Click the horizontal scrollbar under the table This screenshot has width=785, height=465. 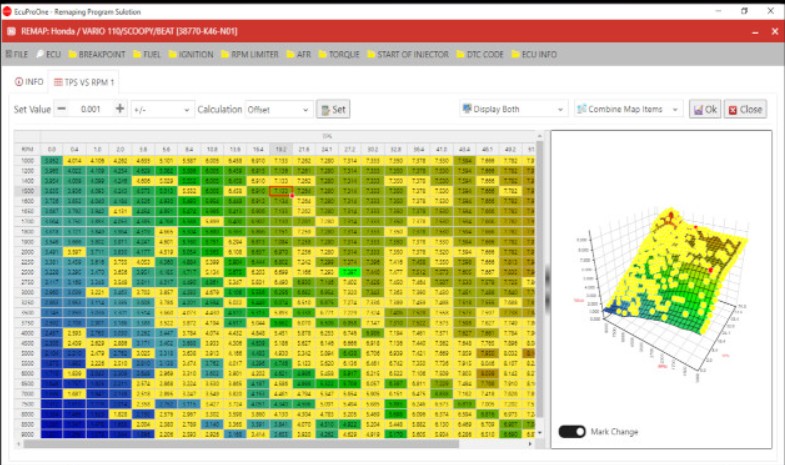240,443
